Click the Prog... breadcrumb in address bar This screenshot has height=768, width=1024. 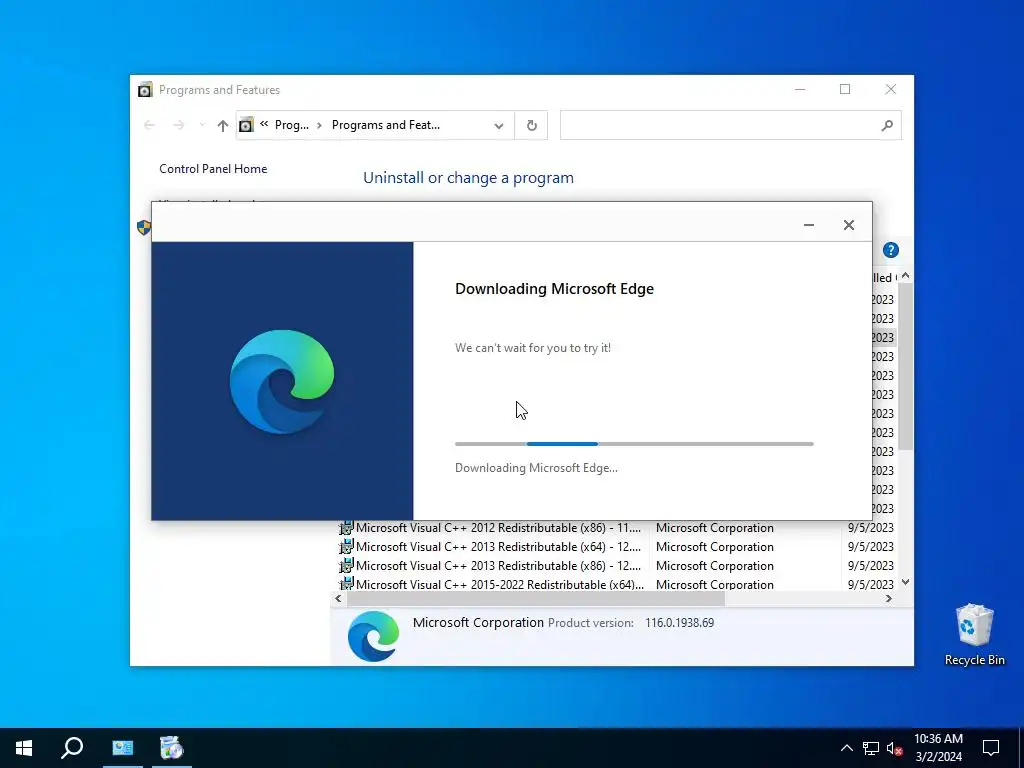291,125
